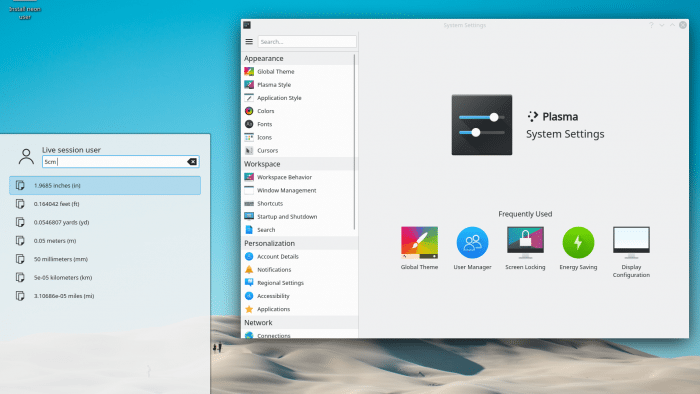Select the 0.0546807 yards result
Screen dimensions: 700x394
click(105, 222)
